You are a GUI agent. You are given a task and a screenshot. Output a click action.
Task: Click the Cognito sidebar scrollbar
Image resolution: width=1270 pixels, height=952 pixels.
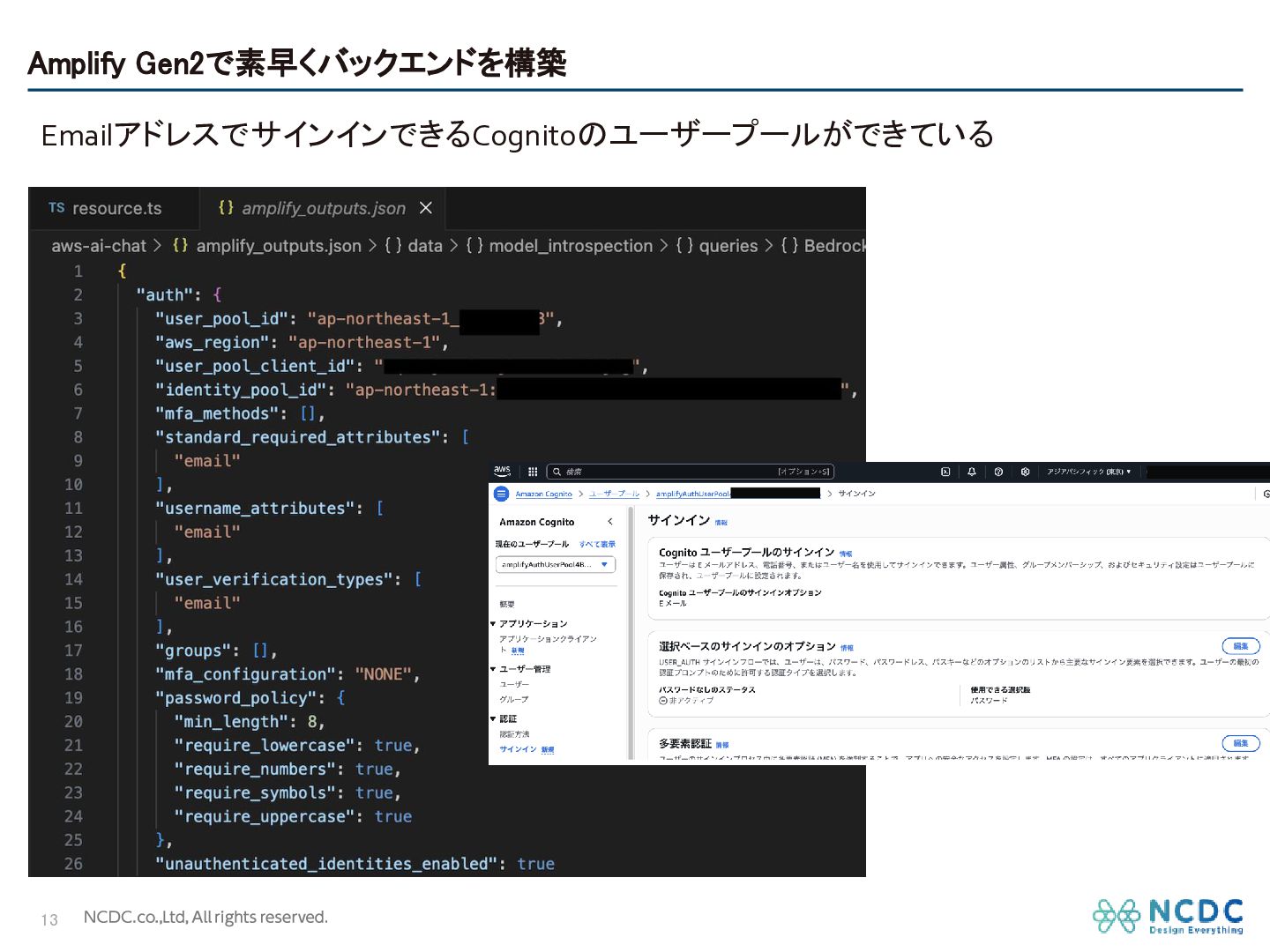pyautogui.click(x=631, y=633)
